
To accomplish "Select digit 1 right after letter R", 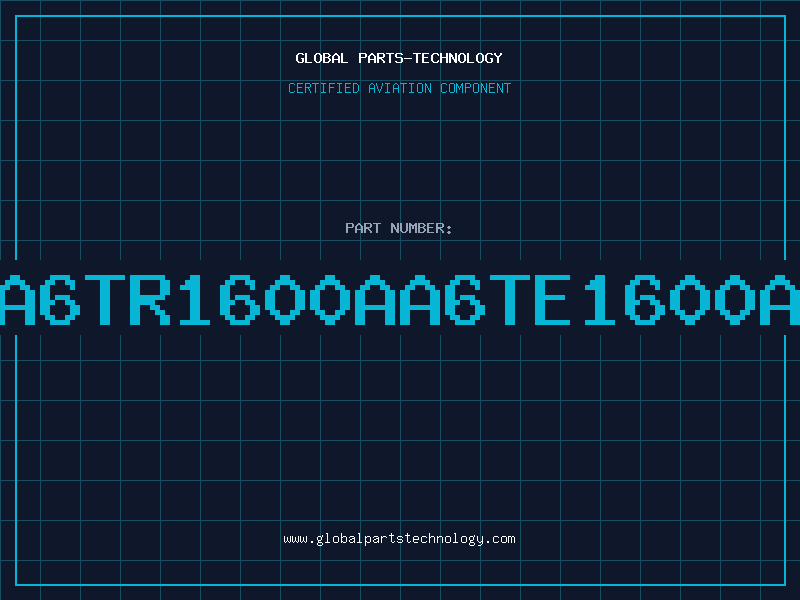I will coord(194,300).
